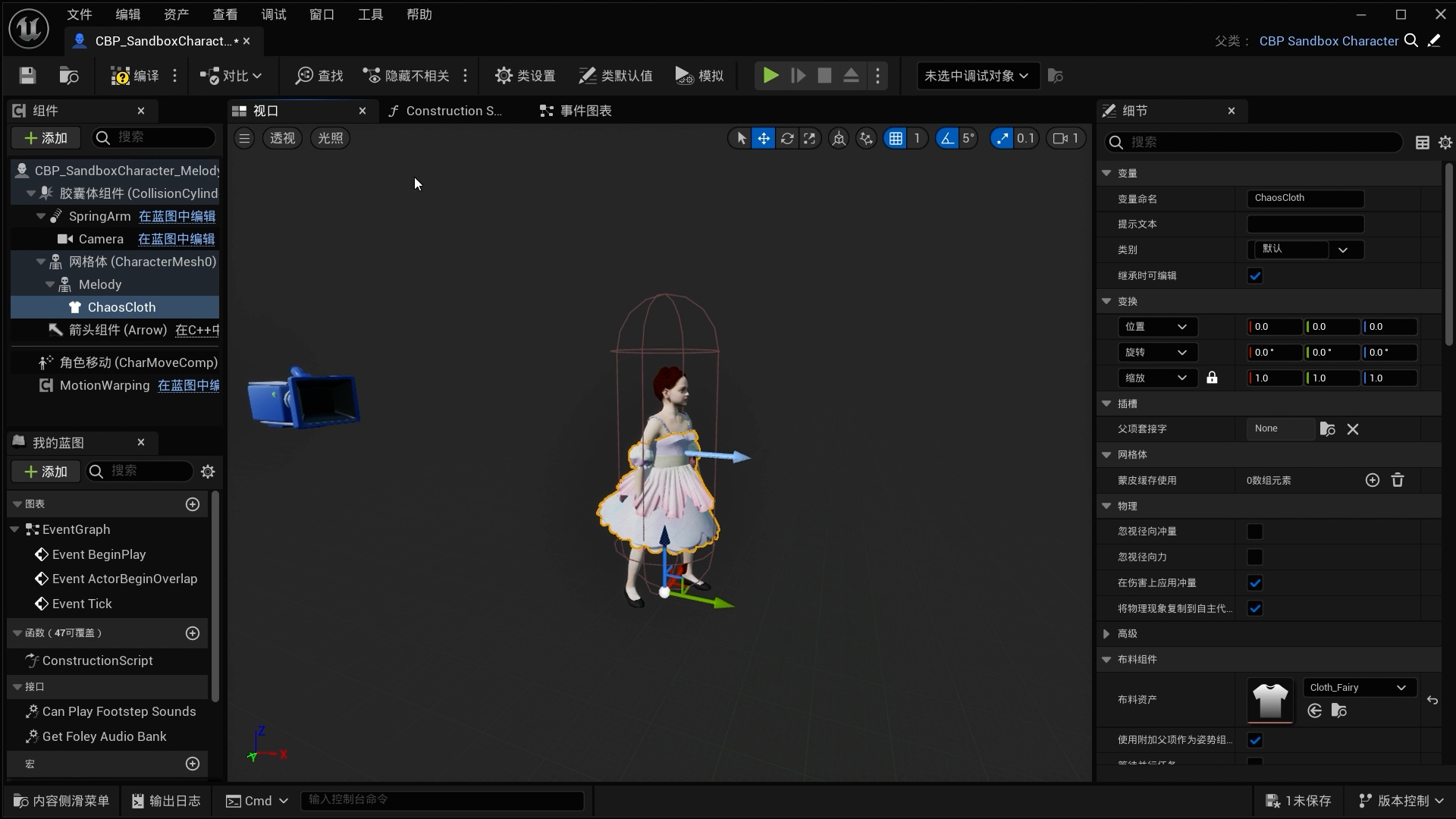
Task: Switch to the 事件图表 tab
Action: (x=585, y=111)
